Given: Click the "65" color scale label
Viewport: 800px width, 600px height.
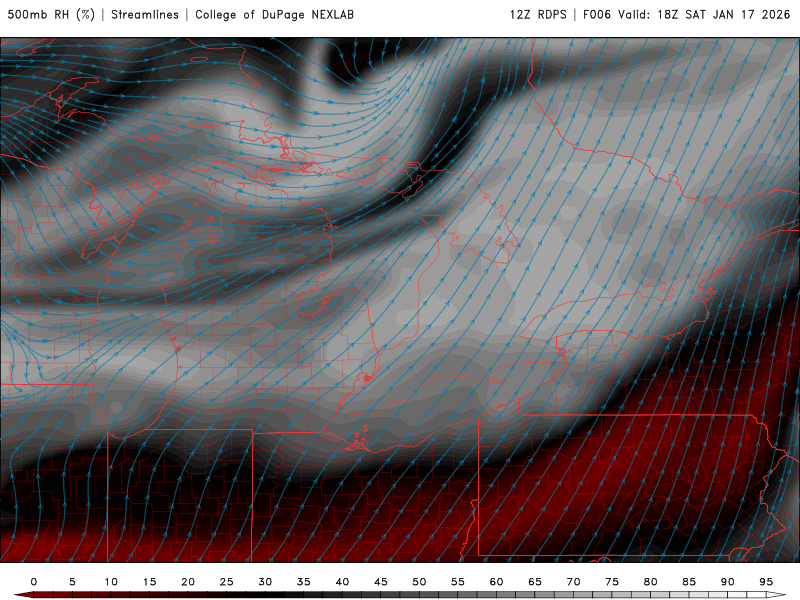Looking at the screenshot, I should click(535, 582).
